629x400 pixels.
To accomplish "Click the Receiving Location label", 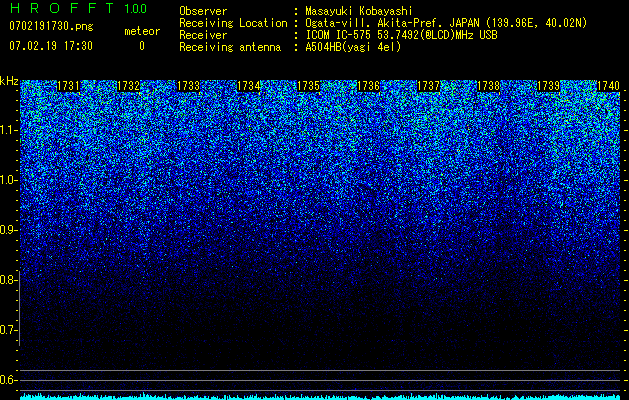I will 233,23.
